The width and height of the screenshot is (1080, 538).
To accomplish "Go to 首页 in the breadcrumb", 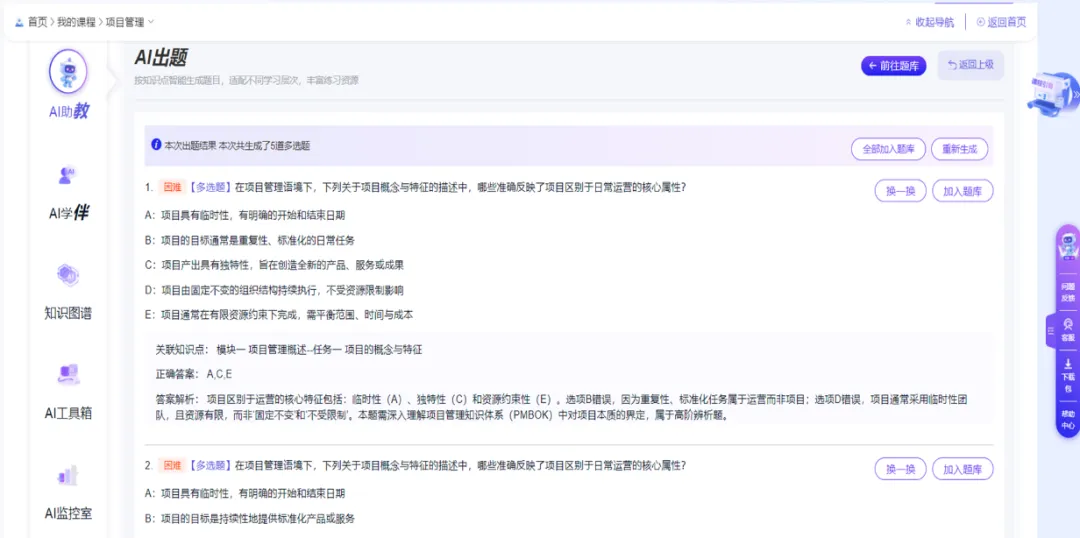I will 37,22.
